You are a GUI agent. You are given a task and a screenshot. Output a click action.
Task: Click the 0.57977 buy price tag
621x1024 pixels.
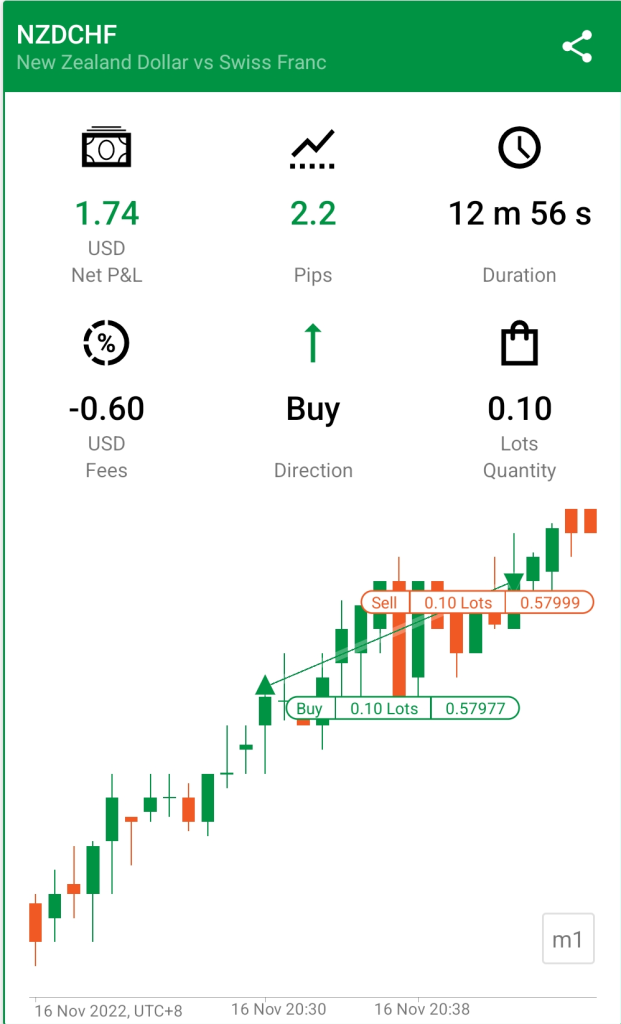475,708
